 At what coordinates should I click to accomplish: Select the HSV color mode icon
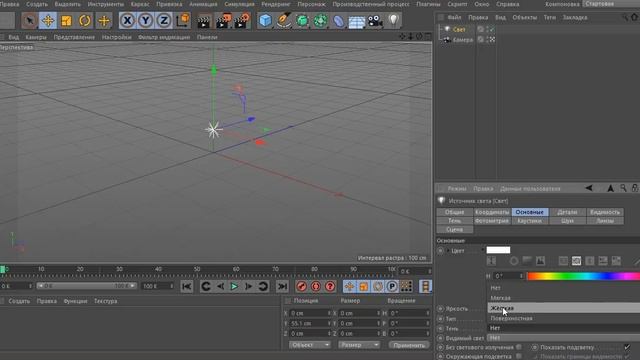tap(576, 261)
